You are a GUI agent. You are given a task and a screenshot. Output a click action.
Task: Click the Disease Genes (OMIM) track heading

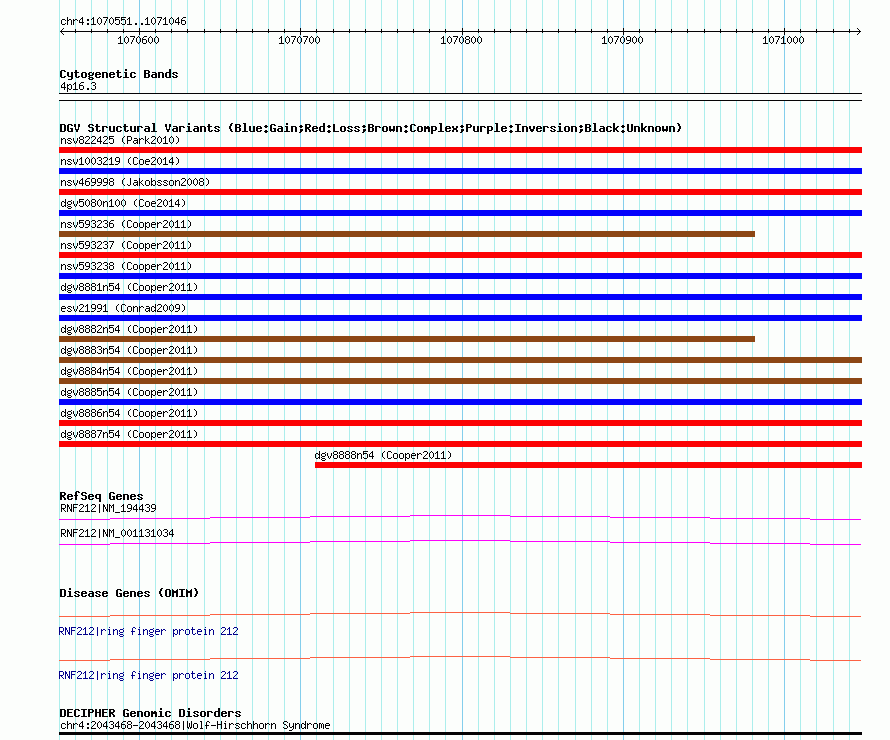[x=129, y=593]
